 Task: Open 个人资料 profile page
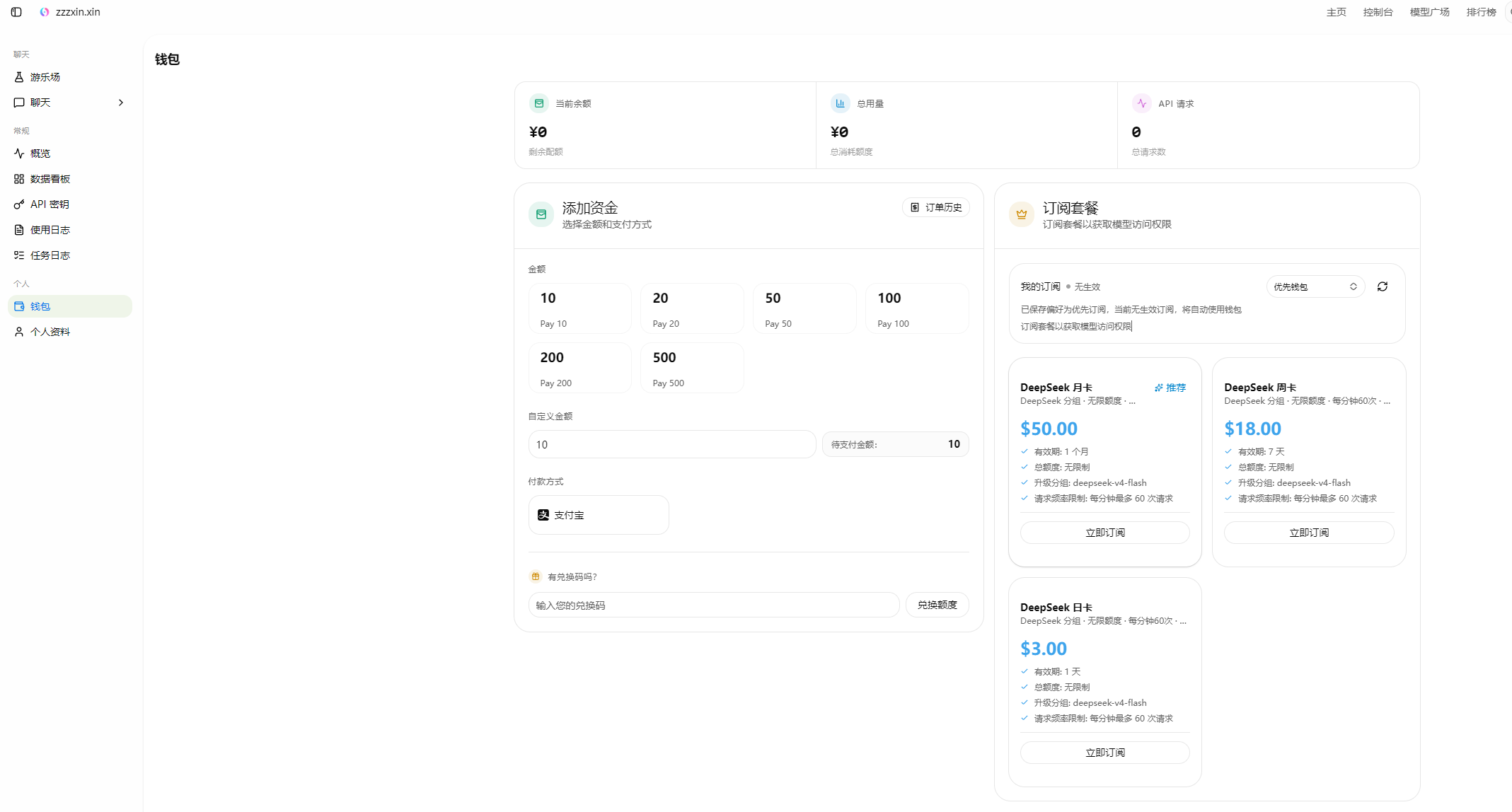pyautogui.click(x=69, y=332)
